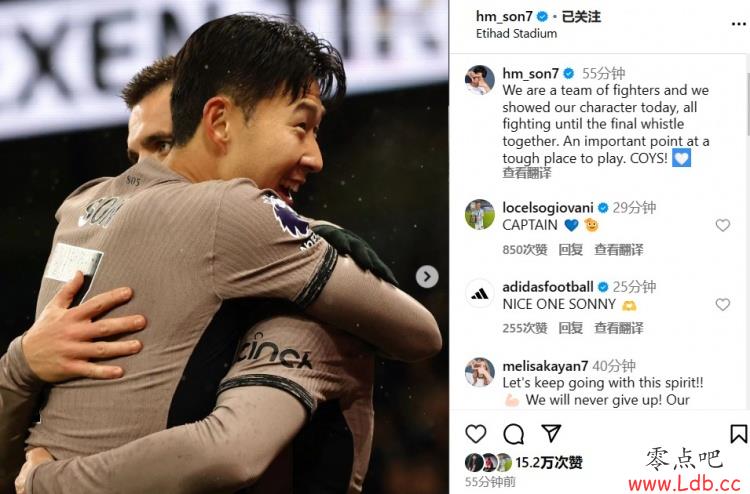Image resolution: width=750 pixels, height=494 pixels.
Task: Like adidasfootball's comment heart
Action: [722, 304]
